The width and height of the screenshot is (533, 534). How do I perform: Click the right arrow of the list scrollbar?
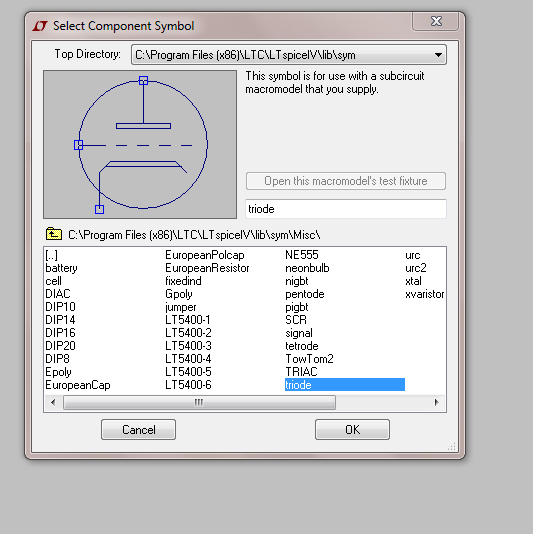[x=437, y=402]
